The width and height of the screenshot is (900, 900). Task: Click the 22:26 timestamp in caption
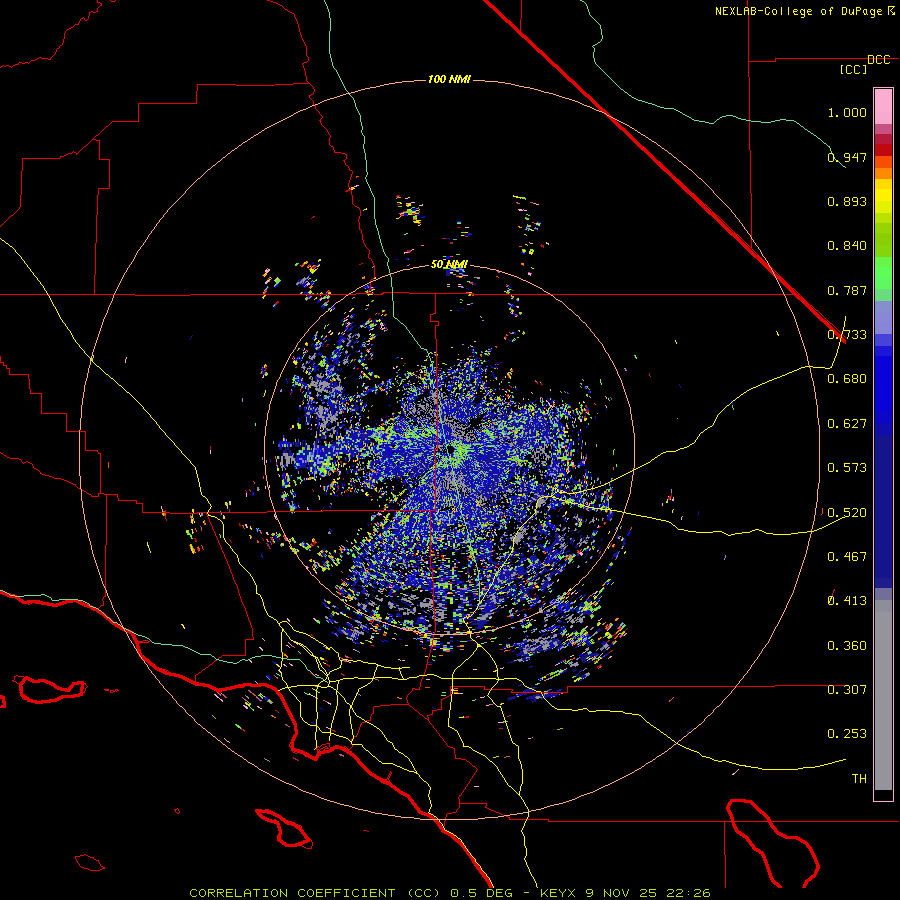click(x=688, y=893)
